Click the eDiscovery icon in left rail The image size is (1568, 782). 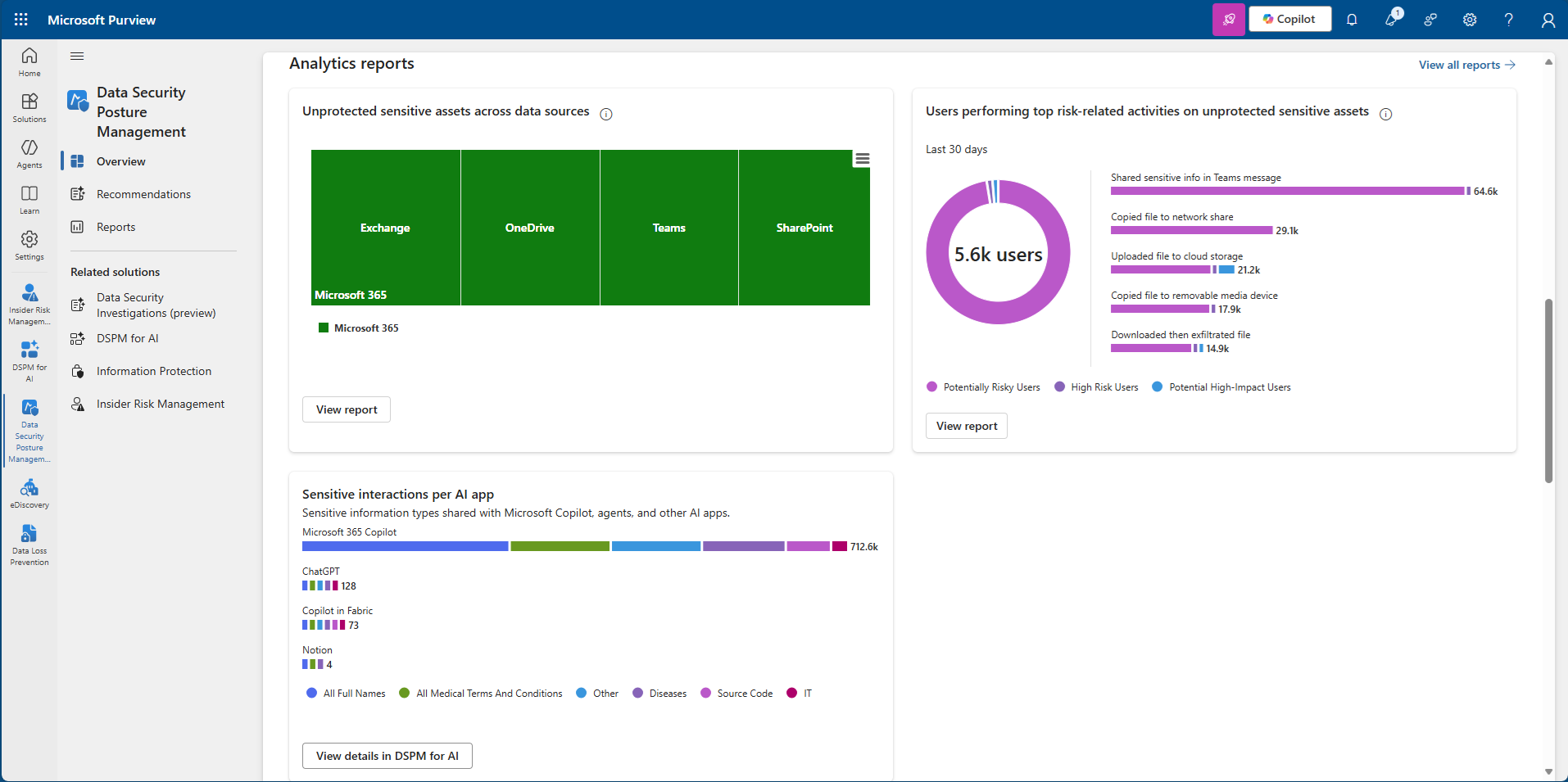pos(29,494)
